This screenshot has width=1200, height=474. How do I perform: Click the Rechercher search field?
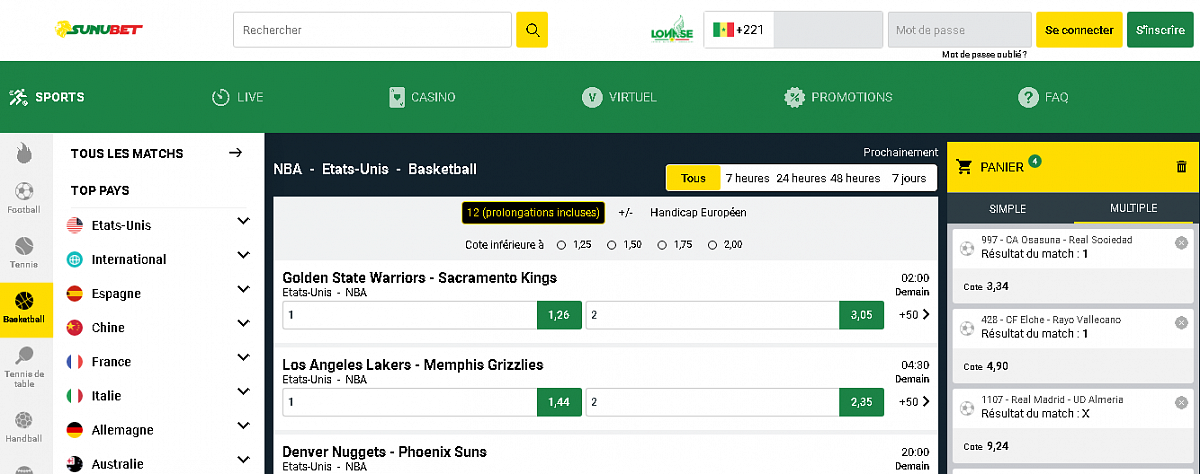coord(372,30)
